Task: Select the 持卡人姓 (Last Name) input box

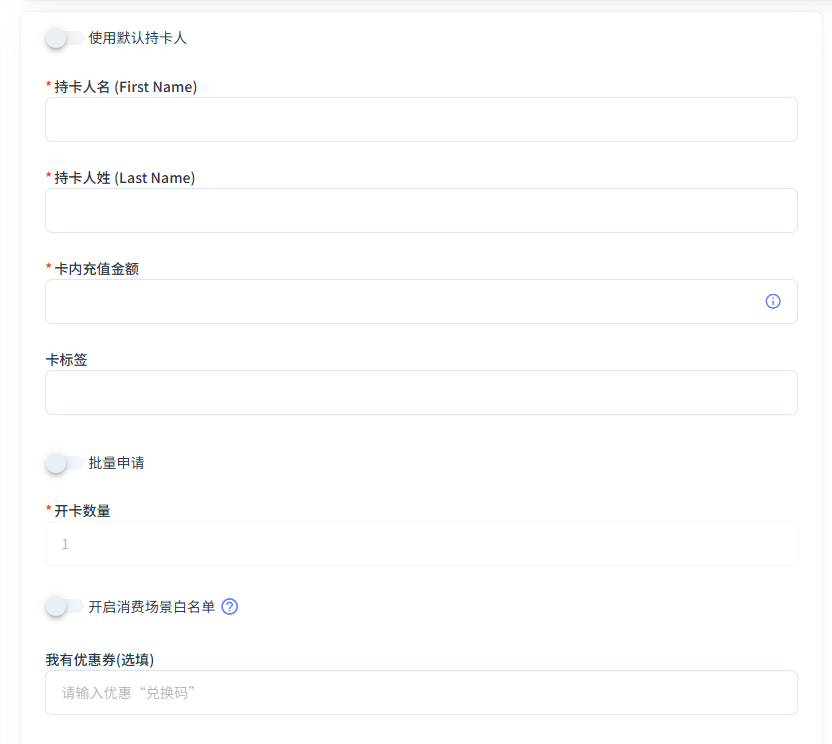Action: click(421, 210)
